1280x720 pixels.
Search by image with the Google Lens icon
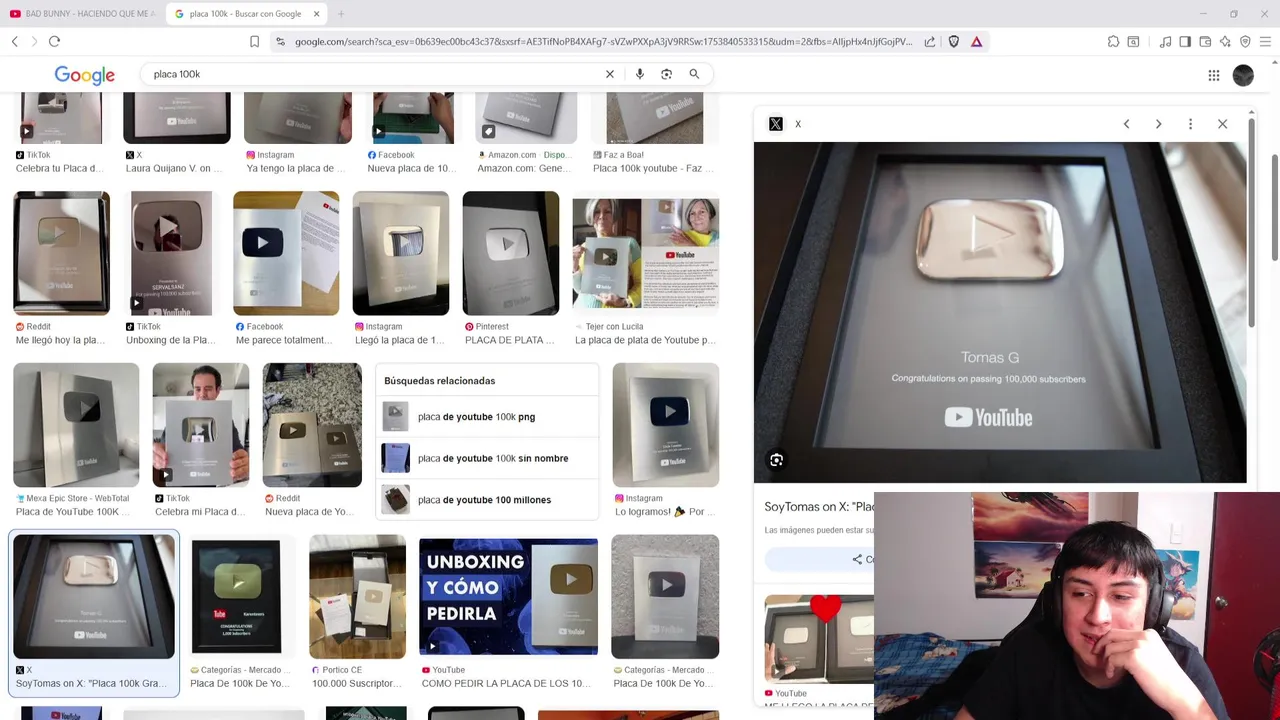(x=666, y=74)
